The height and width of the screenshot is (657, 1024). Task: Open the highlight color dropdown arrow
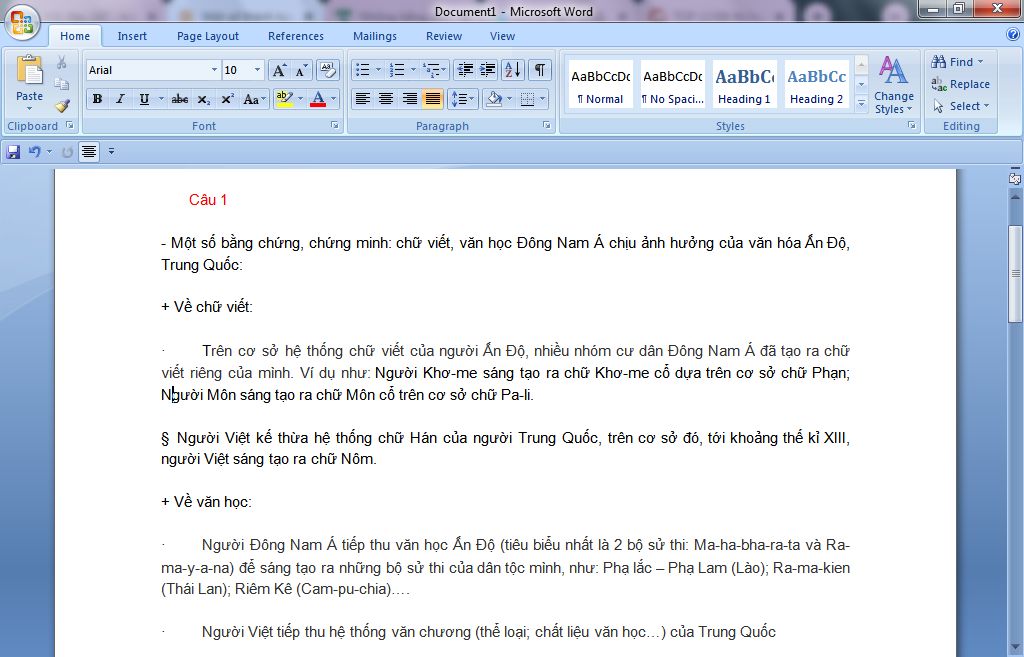coord(300,99)
